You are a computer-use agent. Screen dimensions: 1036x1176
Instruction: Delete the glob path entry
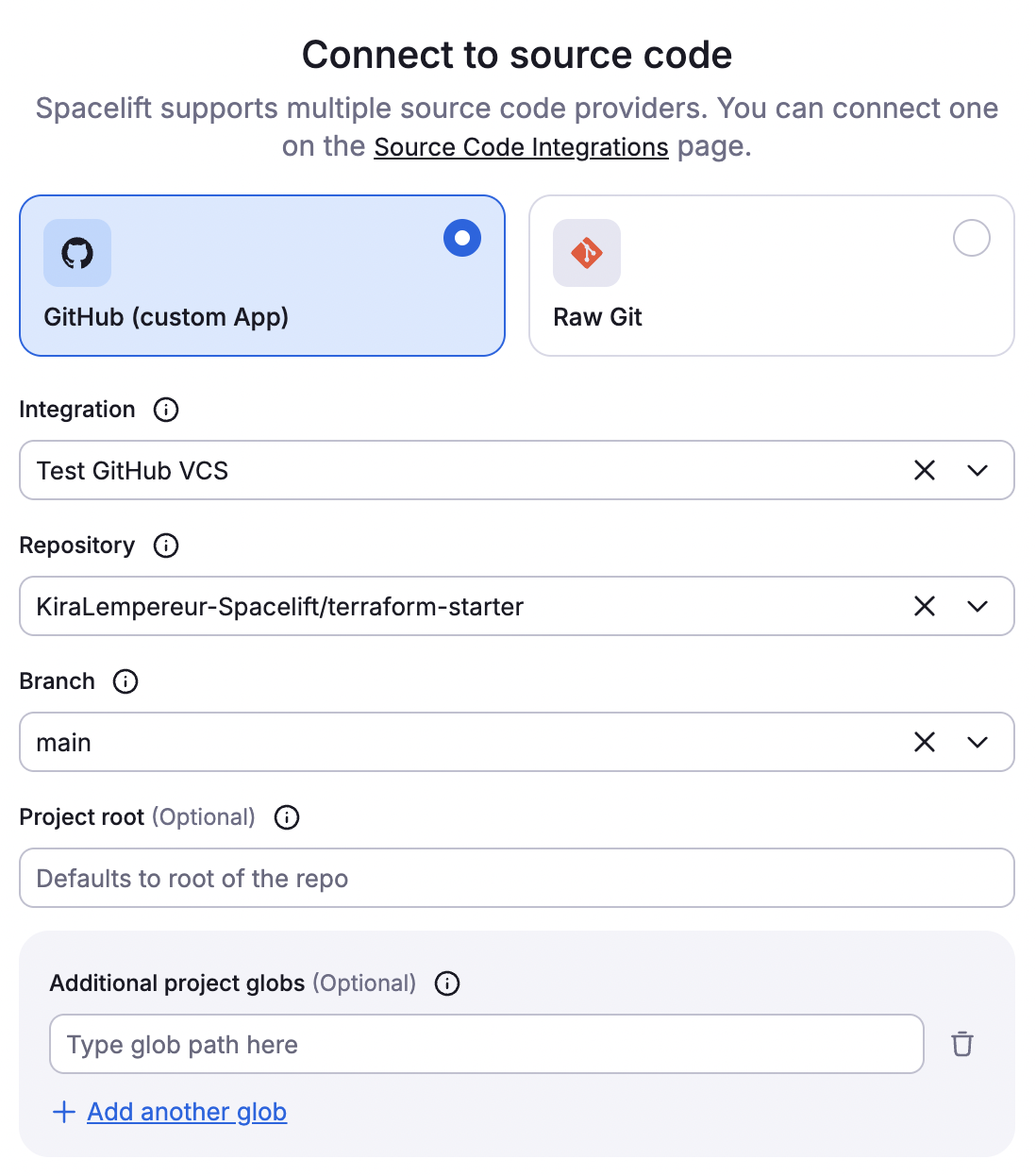(x=962, y=1044)
